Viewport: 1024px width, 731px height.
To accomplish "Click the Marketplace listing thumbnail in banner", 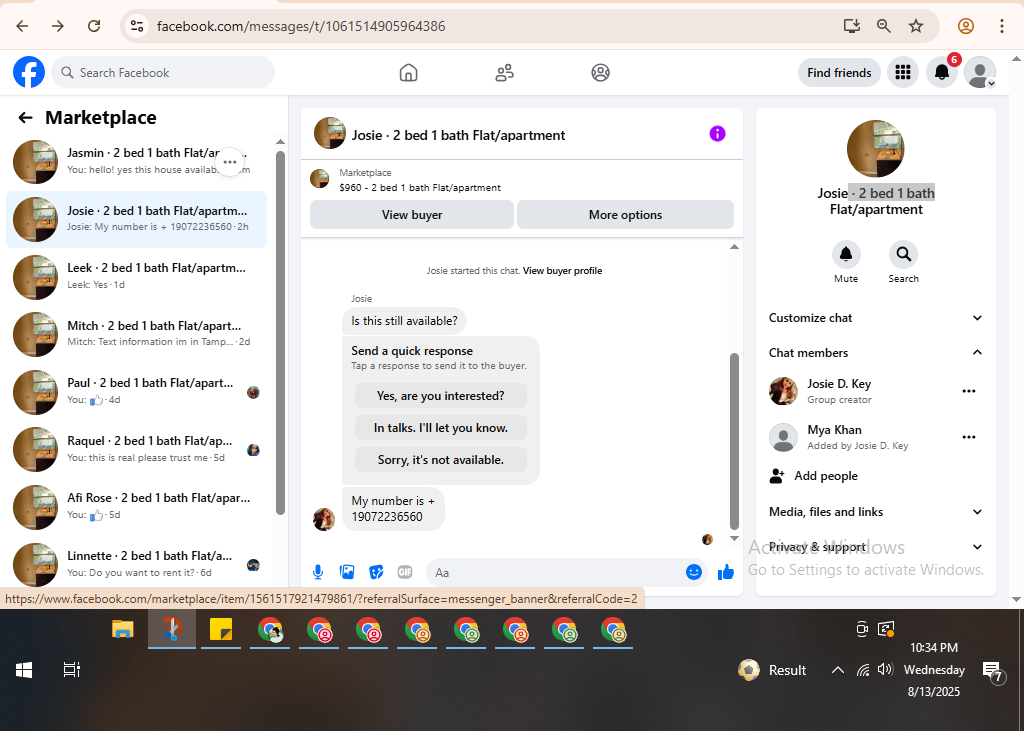I will click(x=319, y=179).
